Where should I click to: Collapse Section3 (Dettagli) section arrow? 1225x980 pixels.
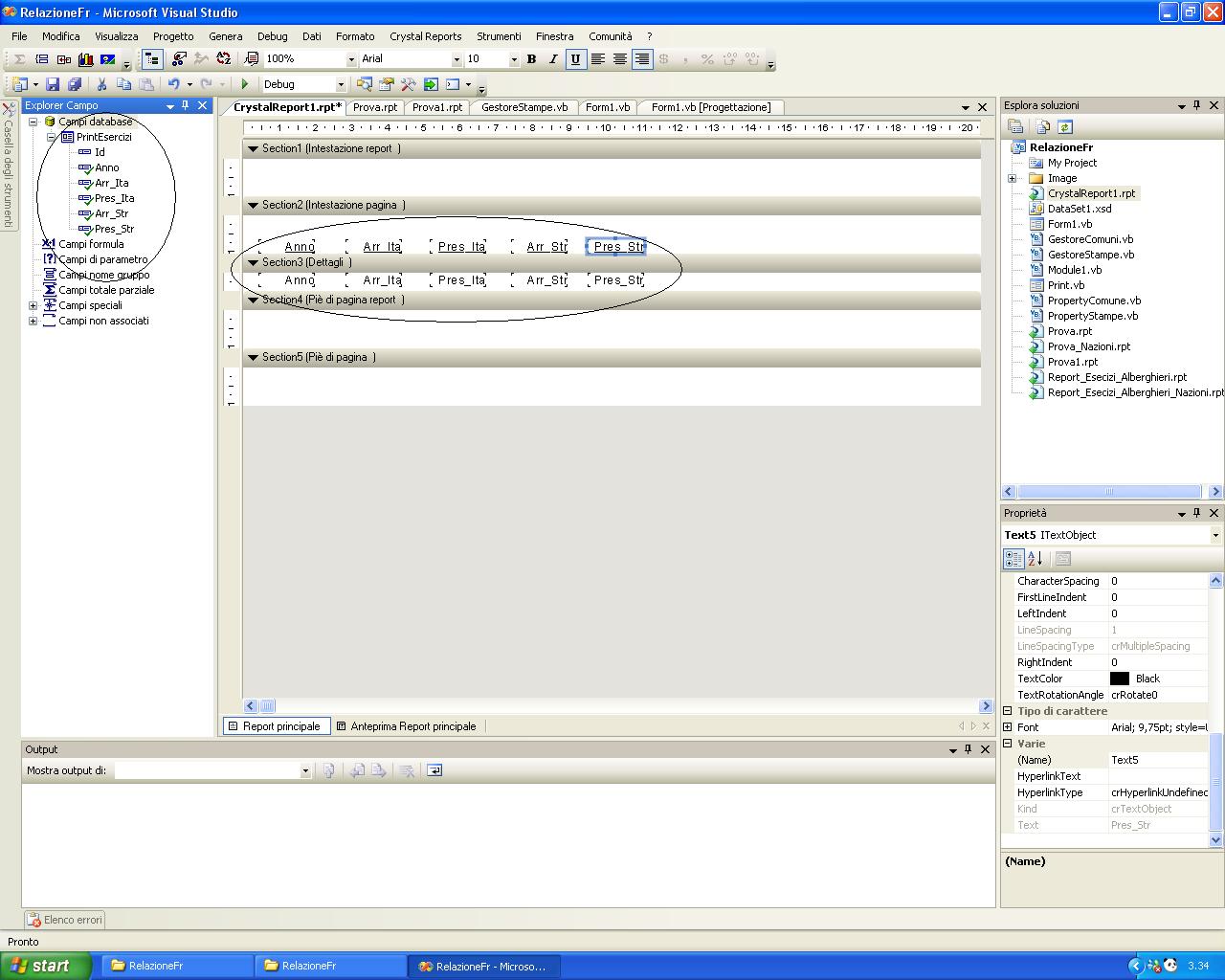[253, 262]
